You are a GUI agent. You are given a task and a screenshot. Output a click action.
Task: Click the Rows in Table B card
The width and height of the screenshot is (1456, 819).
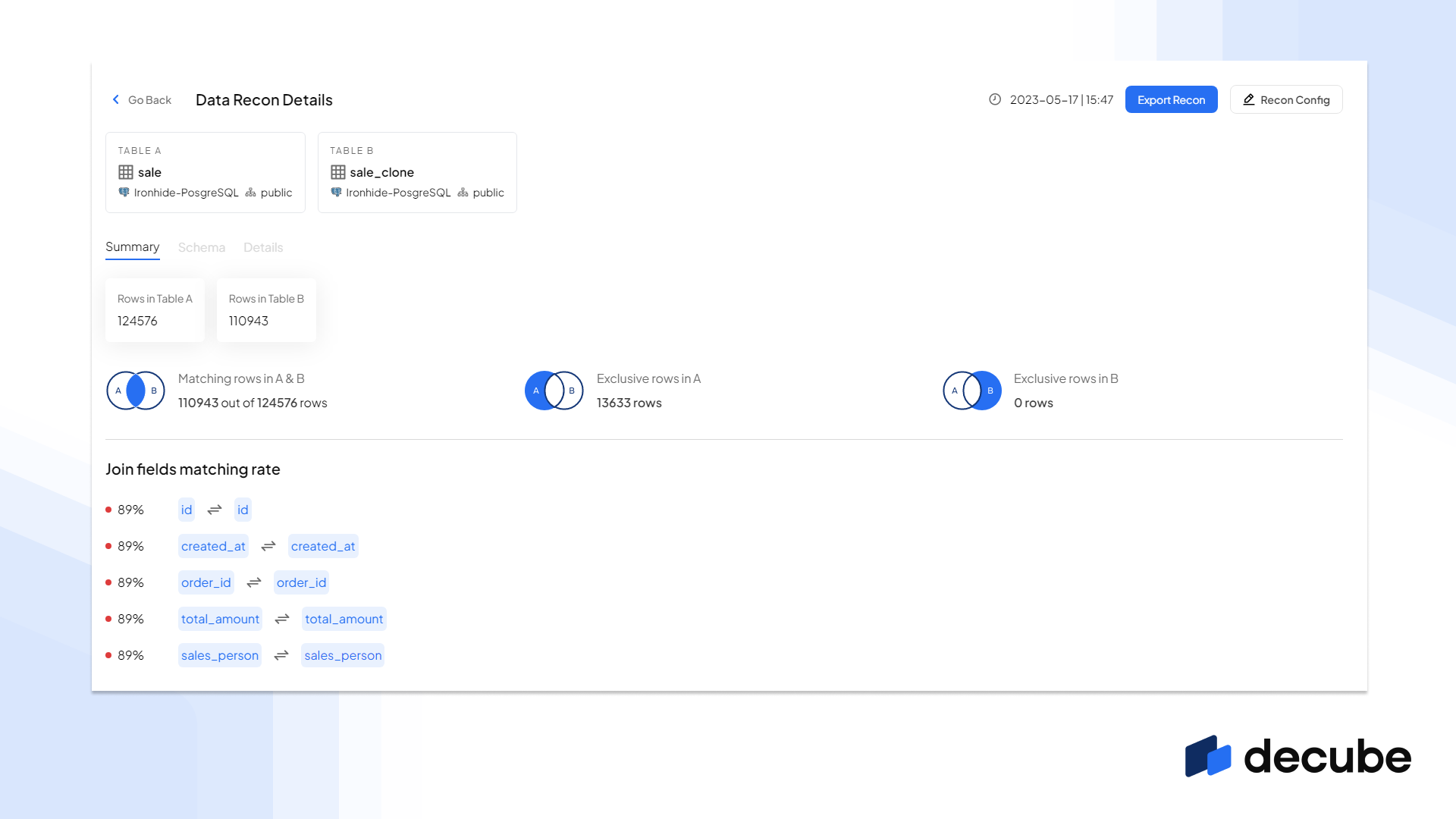click(266, 309)
